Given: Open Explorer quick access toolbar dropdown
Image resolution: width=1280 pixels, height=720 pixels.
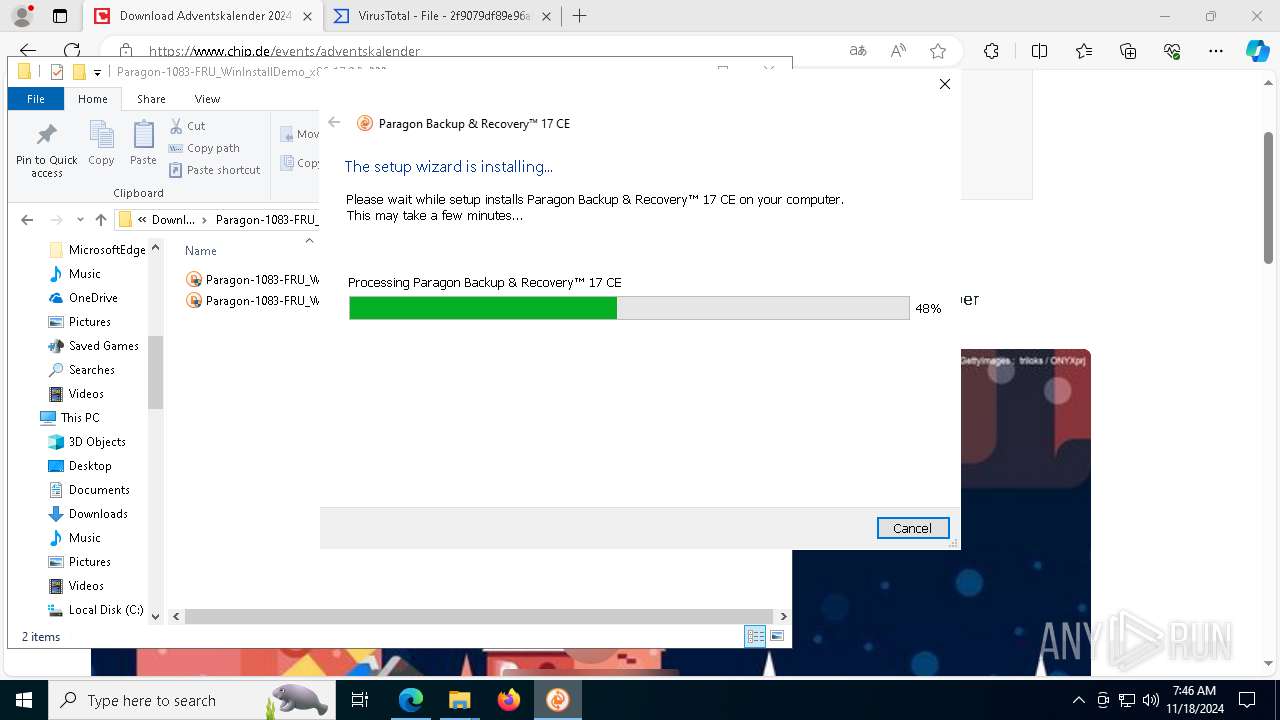Looking at the screenshot, I should click(97, 72).
